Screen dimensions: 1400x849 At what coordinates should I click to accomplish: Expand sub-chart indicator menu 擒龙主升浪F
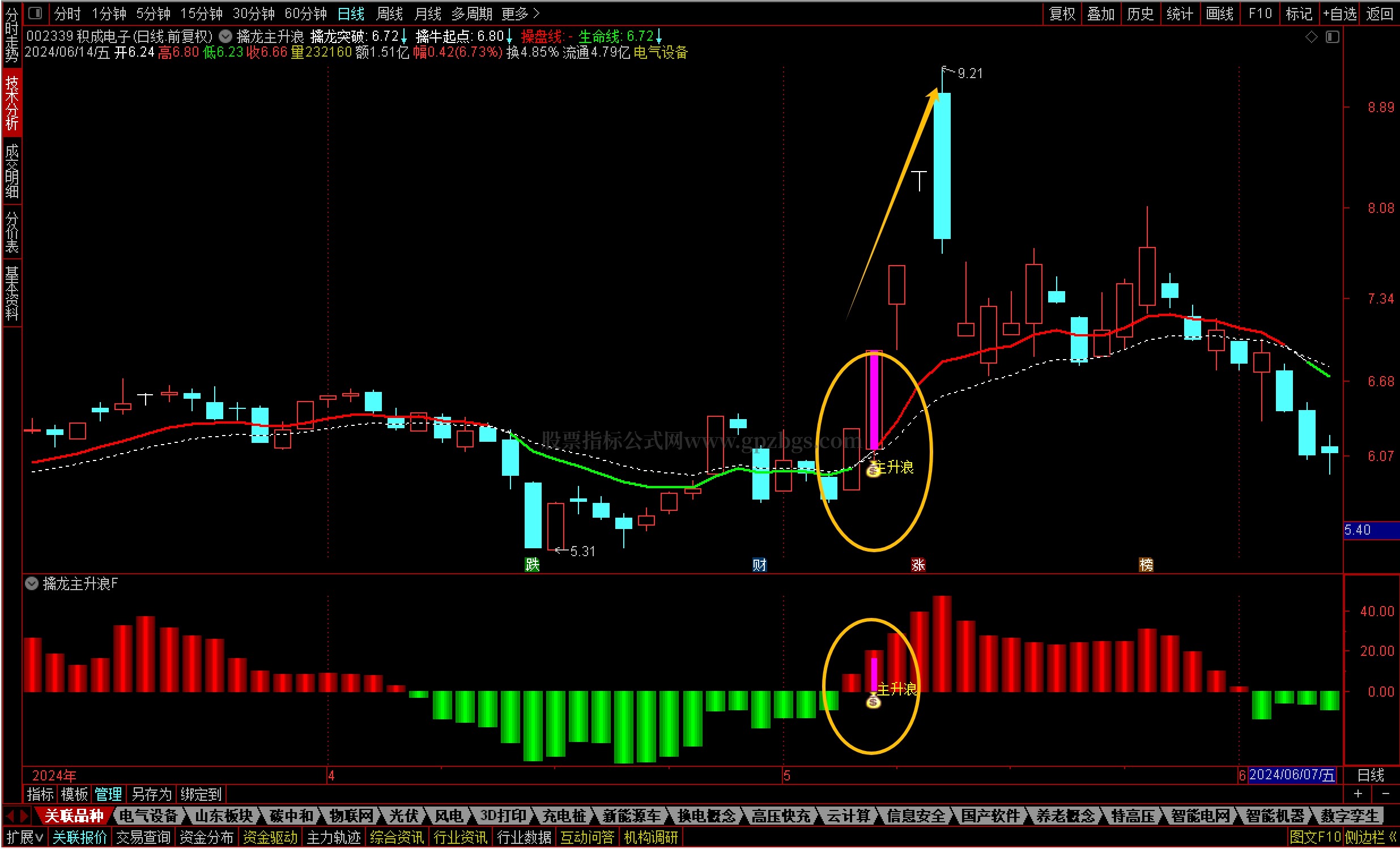(32, 583)
